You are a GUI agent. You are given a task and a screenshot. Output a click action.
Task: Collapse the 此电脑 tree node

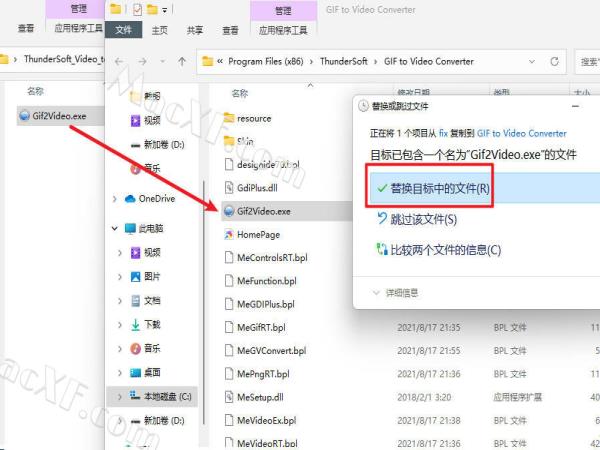[x=117, y=228]
